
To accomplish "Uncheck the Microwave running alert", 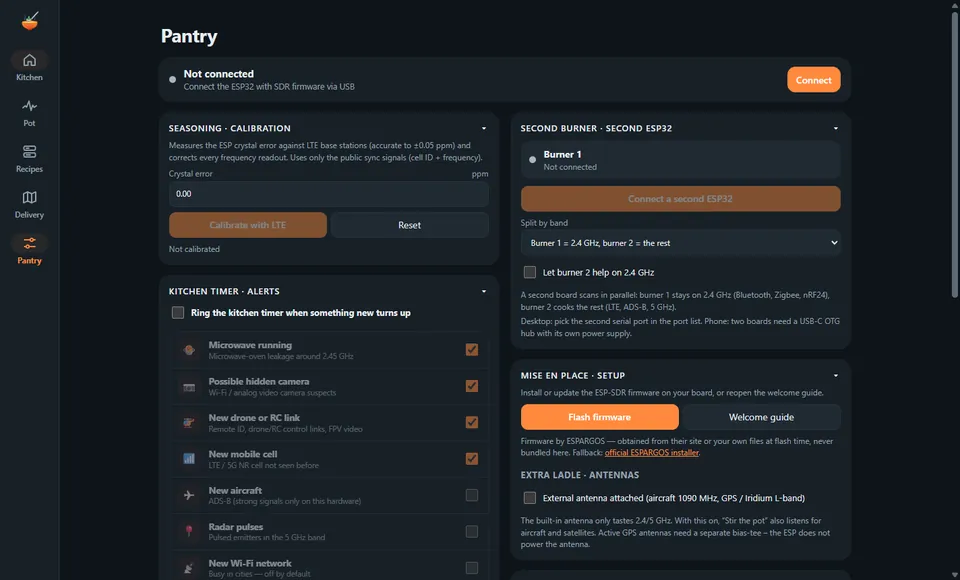I will coord(471,350).
